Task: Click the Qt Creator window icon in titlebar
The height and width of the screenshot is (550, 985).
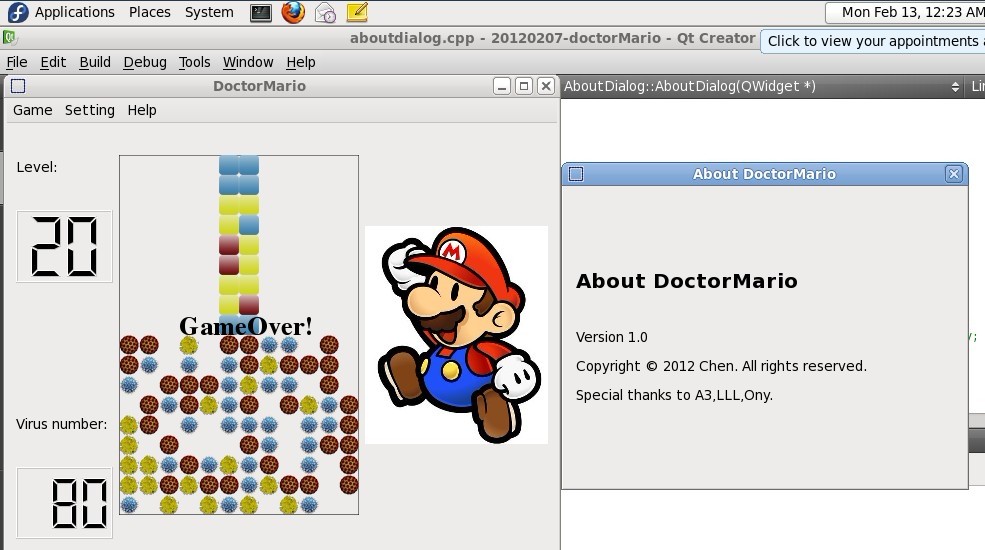Action: pyautogui.click(x=9, y=38)
